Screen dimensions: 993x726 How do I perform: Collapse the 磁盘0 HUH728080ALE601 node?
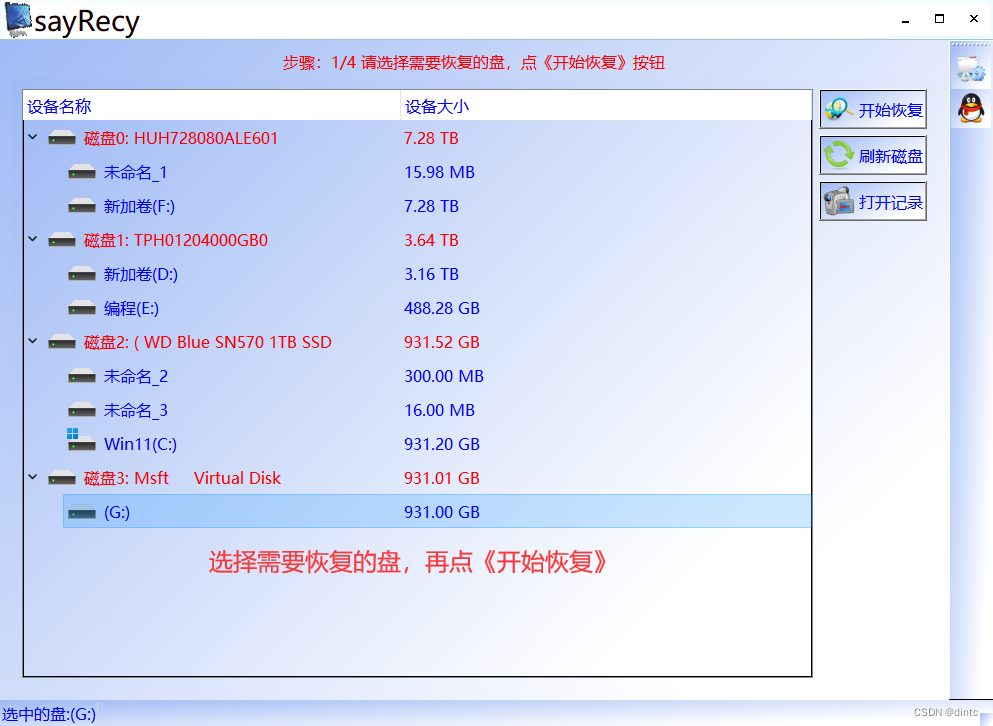pyautogui.click(x=33, y=137)
